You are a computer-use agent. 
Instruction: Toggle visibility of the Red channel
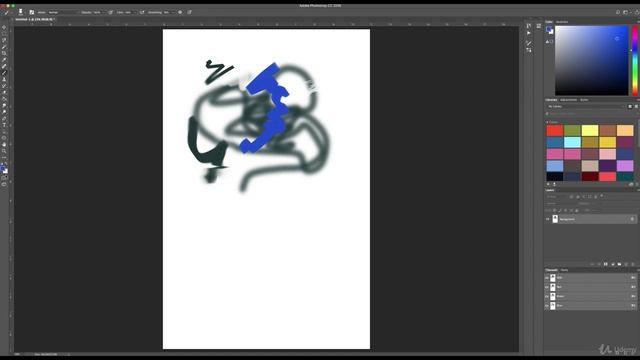(x=547, y=287)
